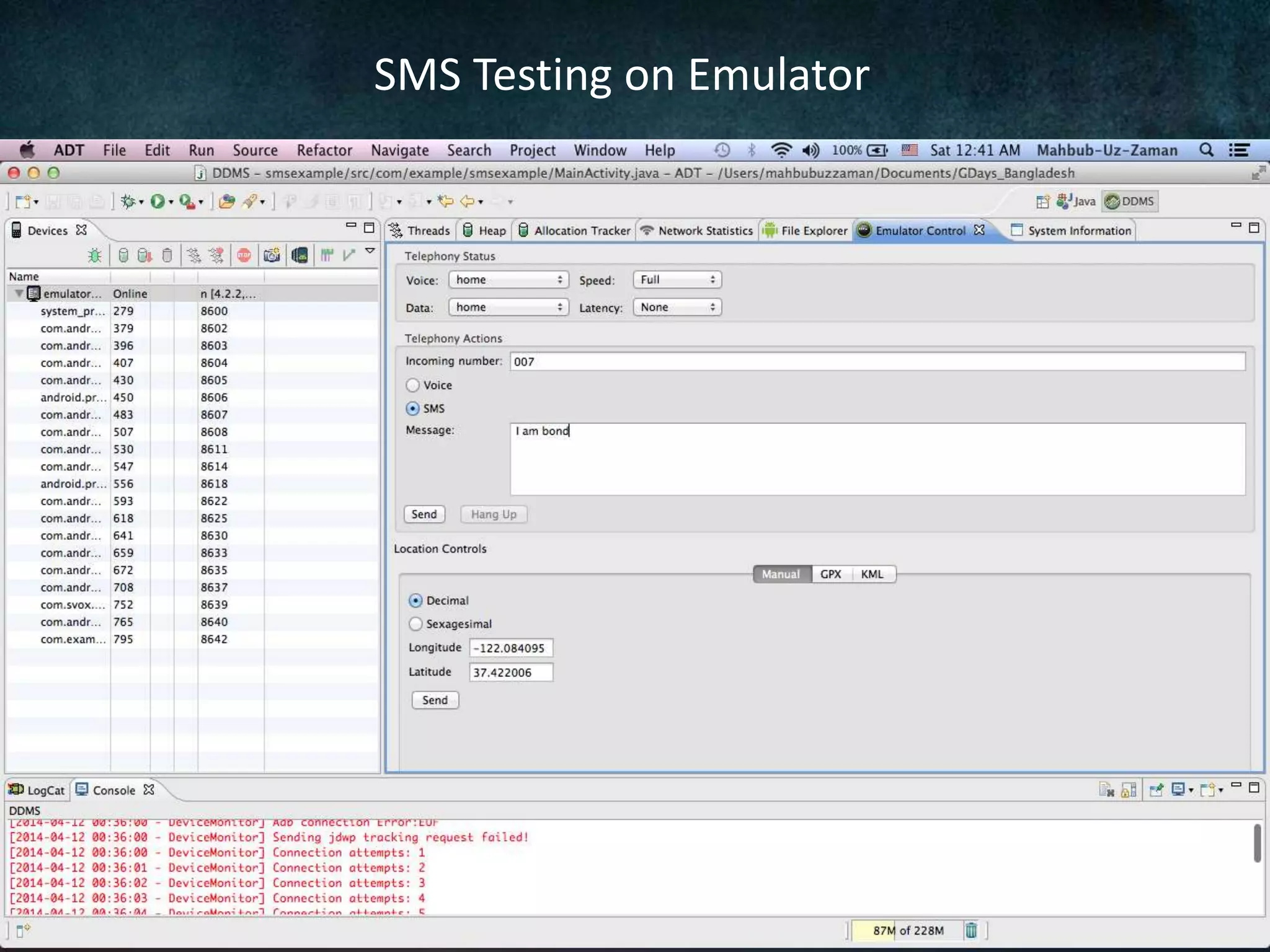
Task: Open the dropdown arrow beside the green Run button
Action: [171, 202]
